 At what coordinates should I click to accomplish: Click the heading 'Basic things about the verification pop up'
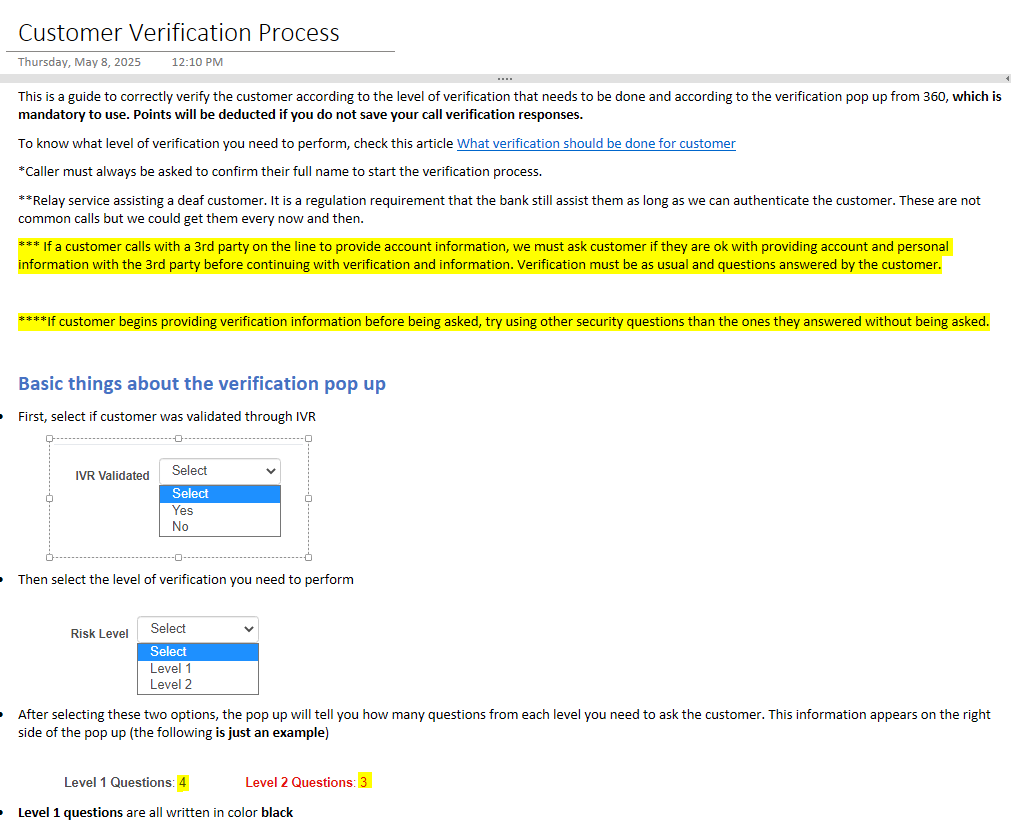(202, 384)
